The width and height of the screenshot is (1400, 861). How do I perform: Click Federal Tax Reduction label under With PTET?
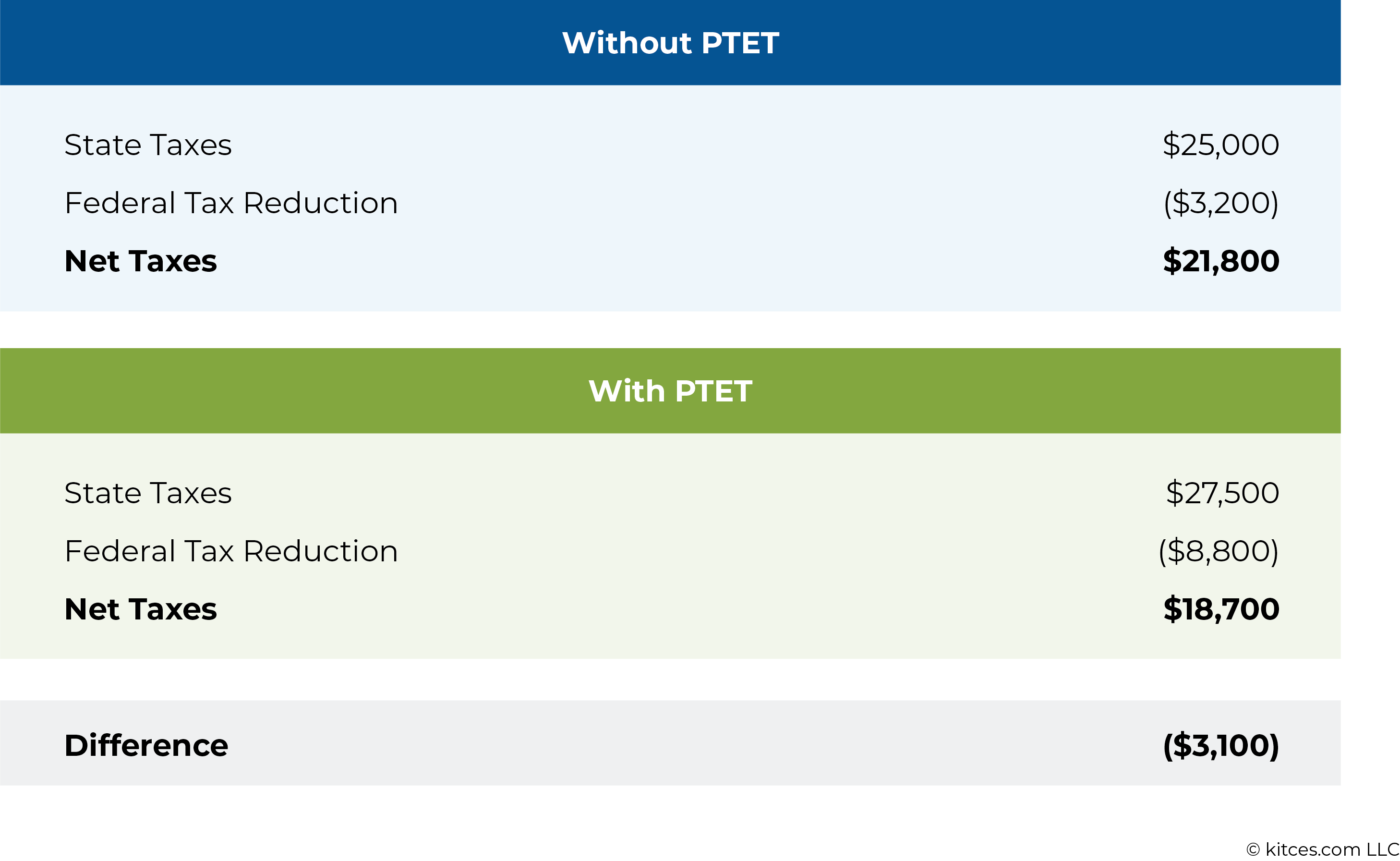[x=231, y=551]
